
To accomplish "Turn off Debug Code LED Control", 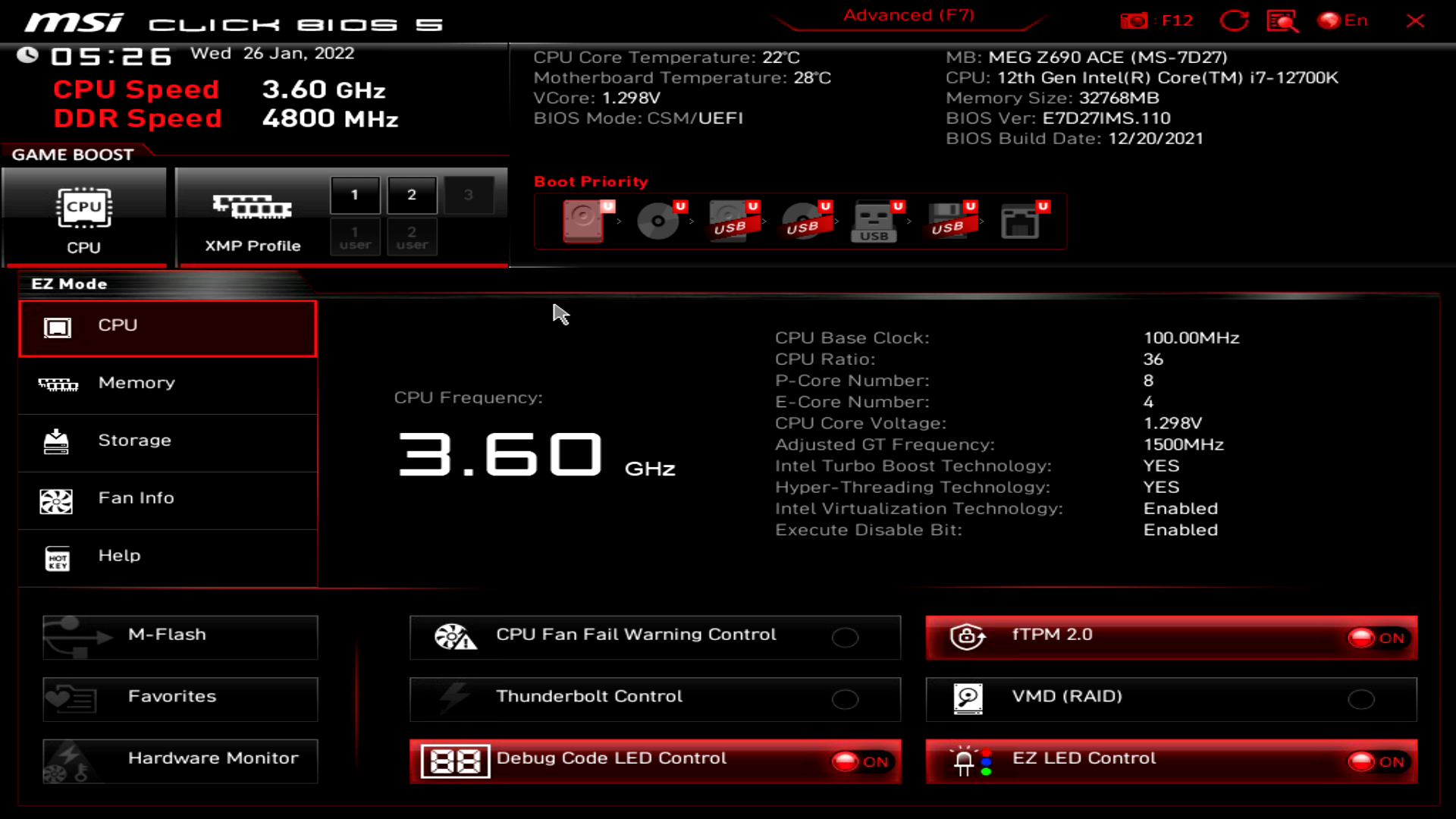I will [861, 761].
